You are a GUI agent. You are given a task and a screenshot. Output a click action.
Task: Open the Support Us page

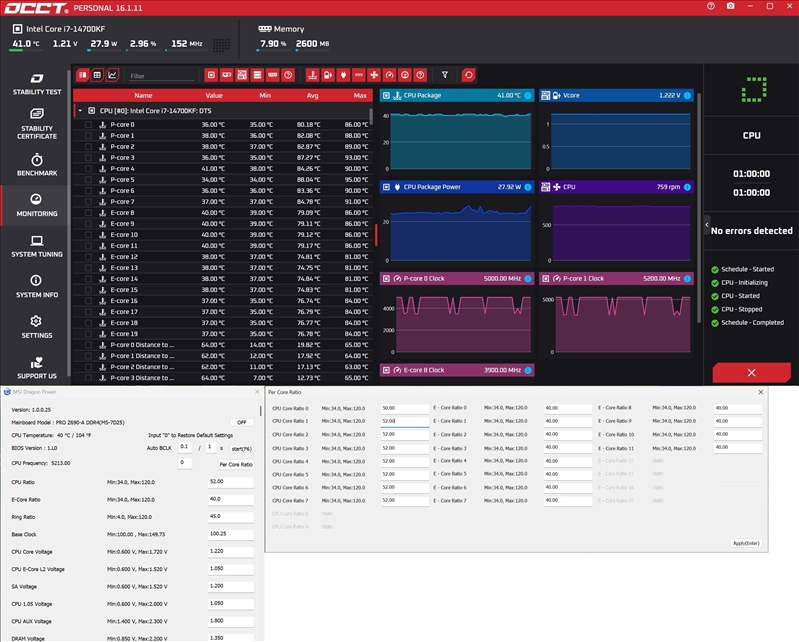[x=37, y=368]
